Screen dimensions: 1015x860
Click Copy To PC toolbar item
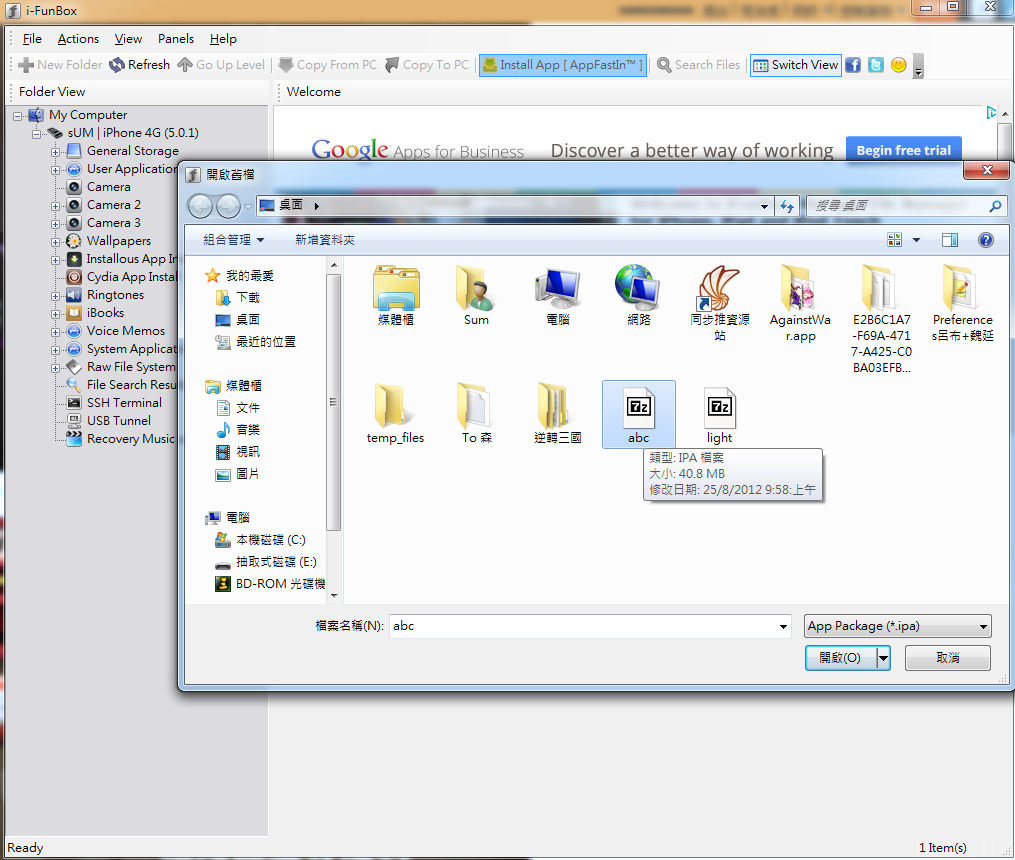coord(427,65)
